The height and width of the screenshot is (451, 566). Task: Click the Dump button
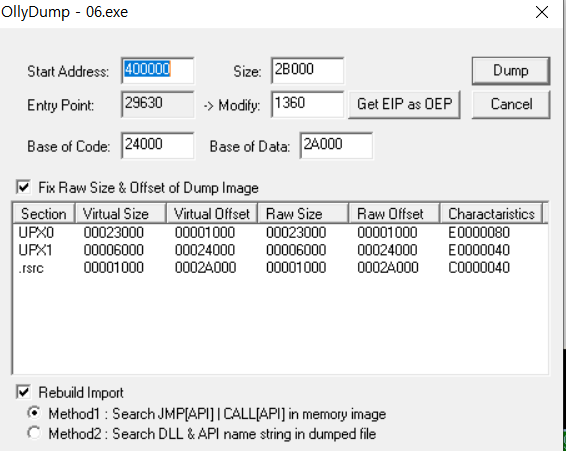[x=511, y=71]
